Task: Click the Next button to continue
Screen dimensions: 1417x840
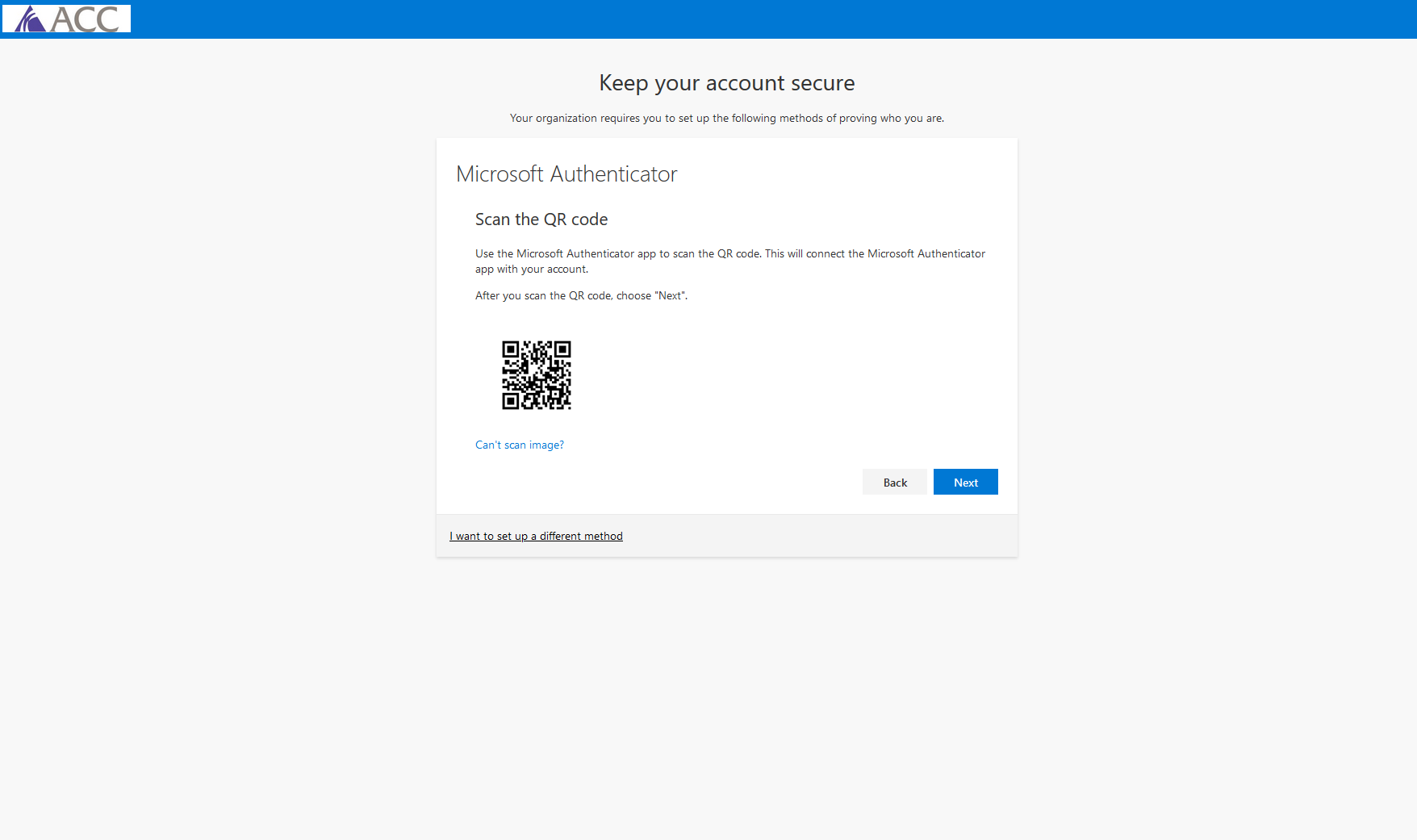Action: [965, 482]
